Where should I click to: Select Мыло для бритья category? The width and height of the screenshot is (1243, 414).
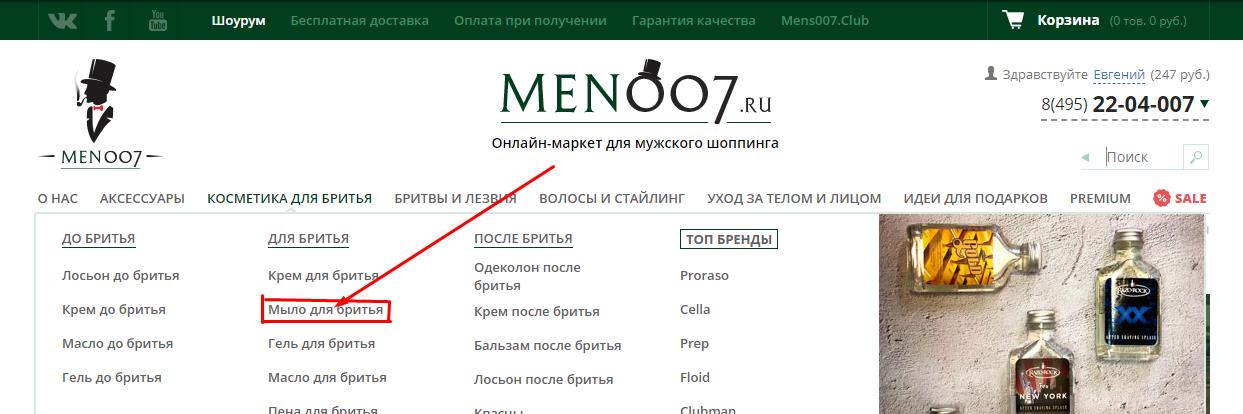(x=325, y=310)
